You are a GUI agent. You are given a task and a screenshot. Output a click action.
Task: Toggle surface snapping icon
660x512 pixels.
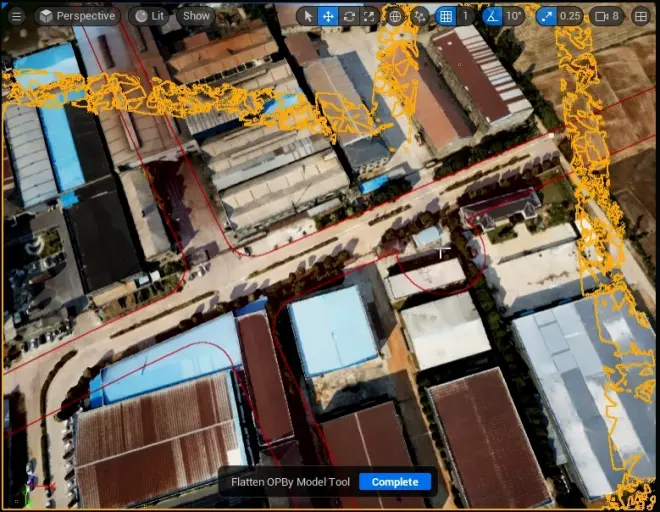420,16
